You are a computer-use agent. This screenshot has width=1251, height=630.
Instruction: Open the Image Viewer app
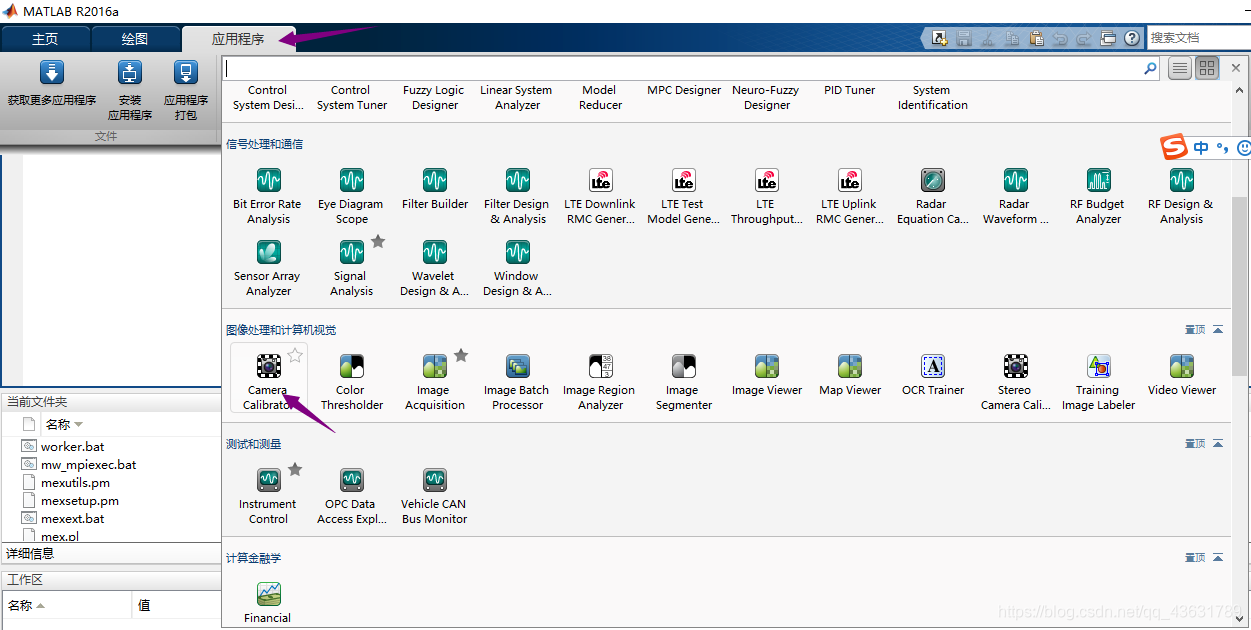(x=767, y=373)
